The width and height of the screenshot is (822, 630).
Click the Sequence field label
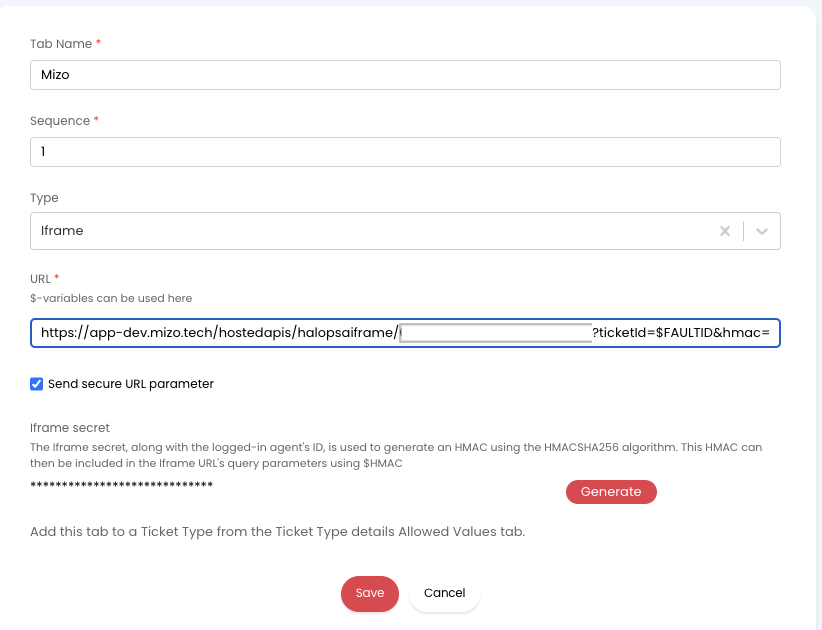click(60, 121)
